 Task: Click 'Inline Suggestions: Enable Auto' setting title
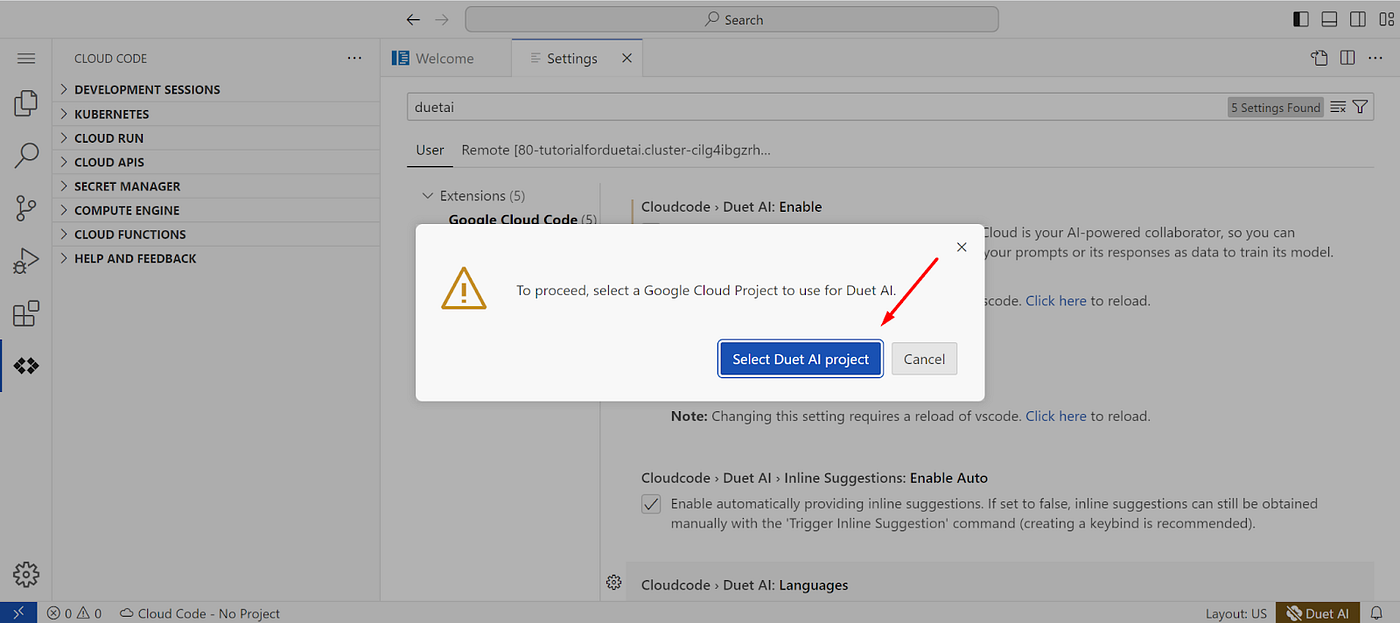pos(814,478)
